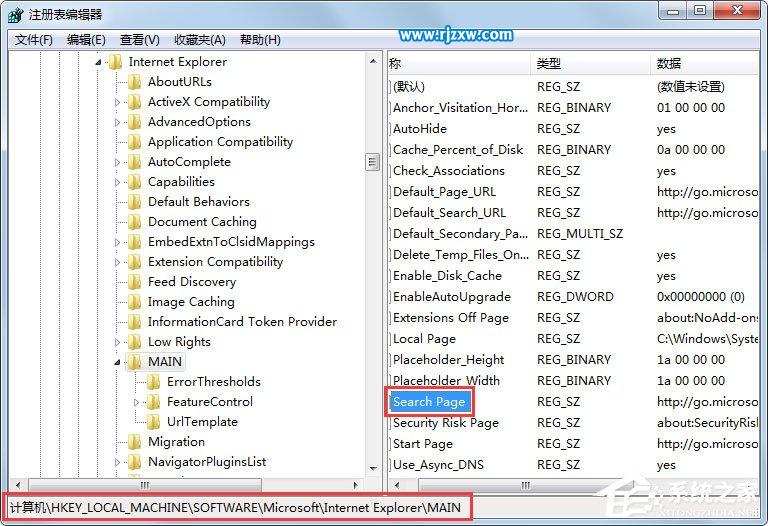Select the Use_Async_DNS value
768x526 pixels.
[438, 465]
